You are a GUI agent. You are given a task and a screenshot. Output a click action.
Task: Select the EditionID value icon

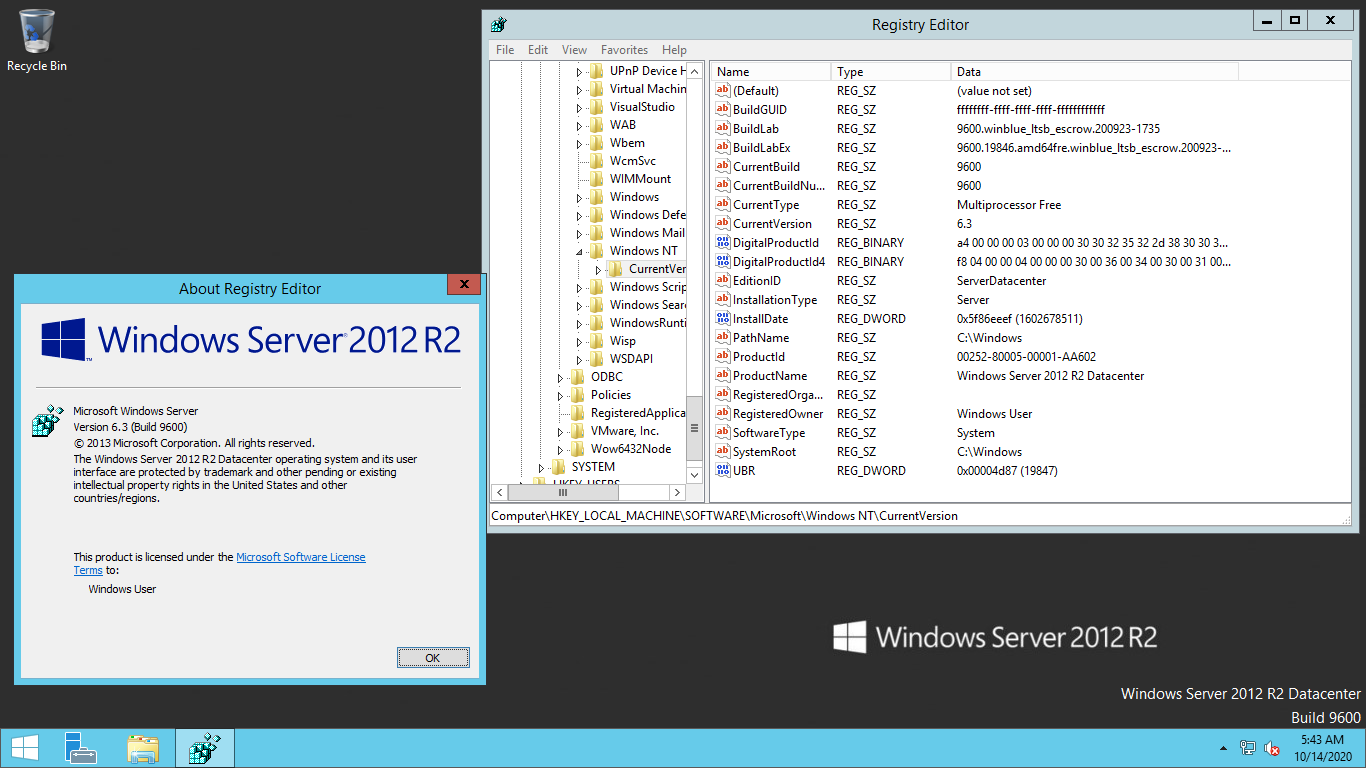coord(723,280)
